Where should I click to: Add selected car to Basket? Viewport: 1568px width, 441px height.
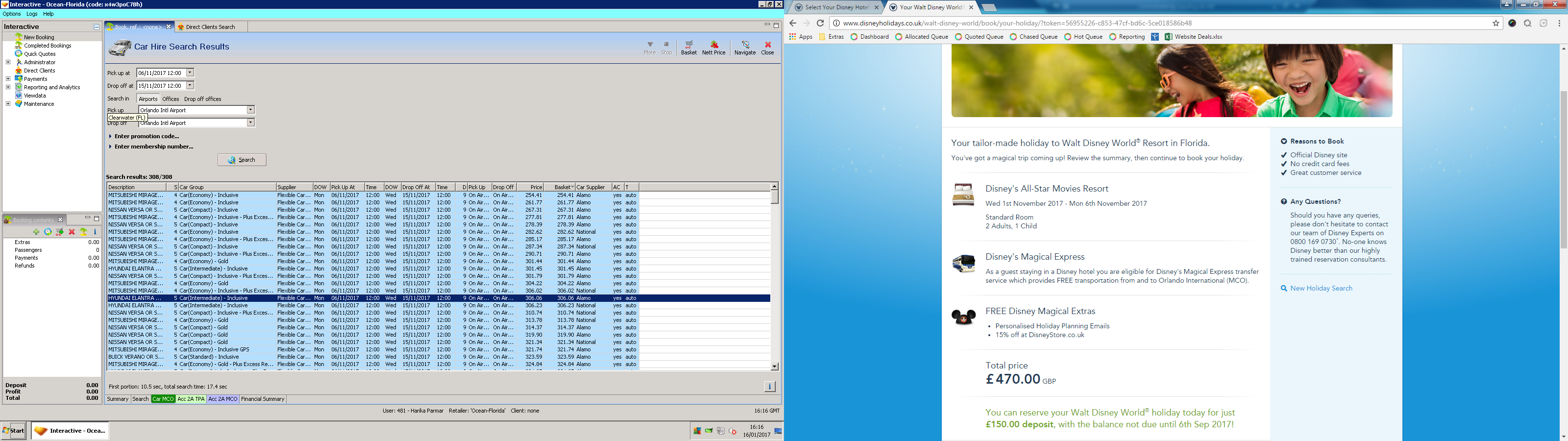(x=688, y=48)
